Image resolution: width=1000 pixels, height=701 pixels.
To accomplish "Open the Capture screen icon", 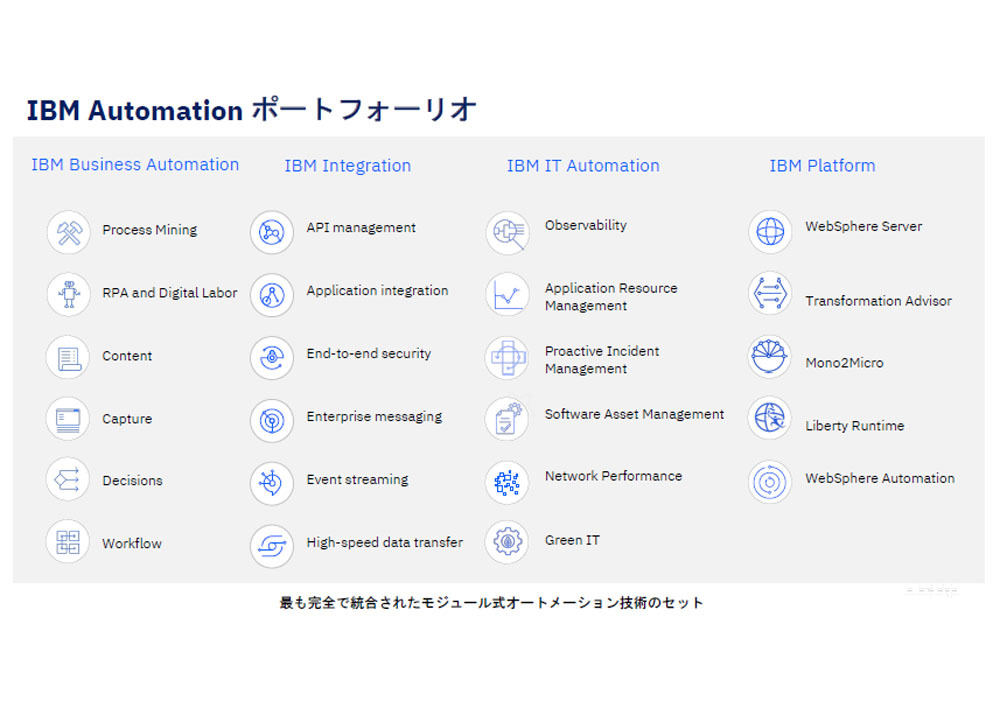I will pos(68,420).
